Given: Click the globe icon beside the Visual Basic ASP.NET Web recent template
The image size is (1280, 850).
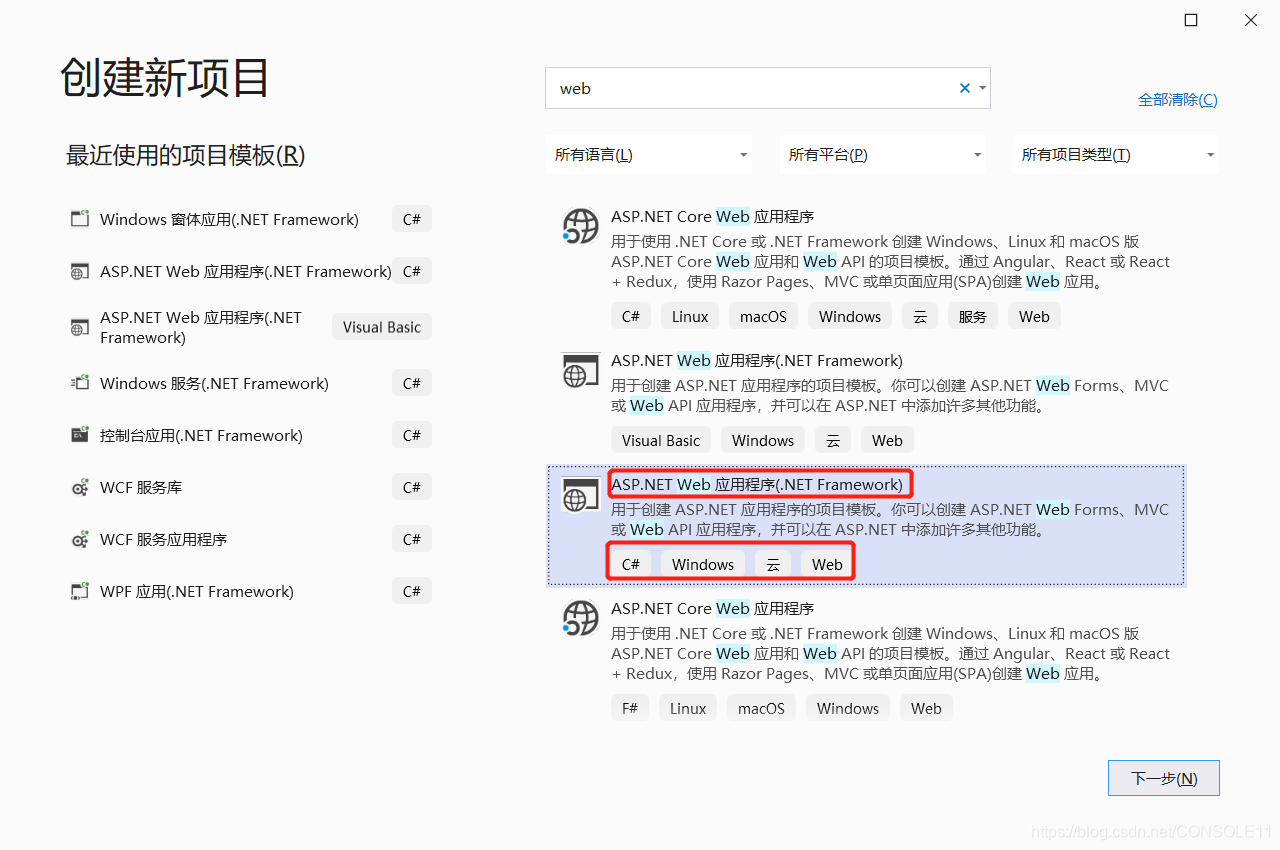Looking at the screenshot, I should point(80,327).
